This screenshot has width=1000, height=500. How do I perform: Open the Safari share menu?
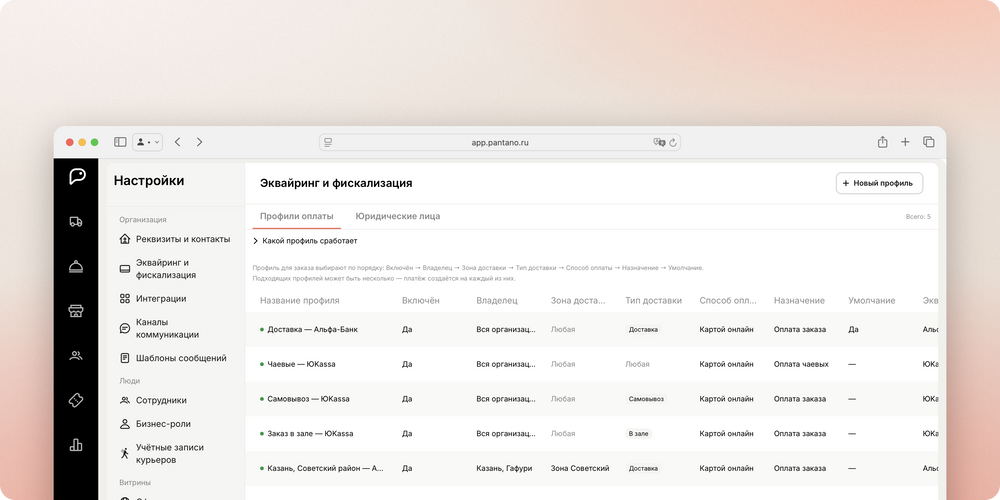click(x=883, y=142)
